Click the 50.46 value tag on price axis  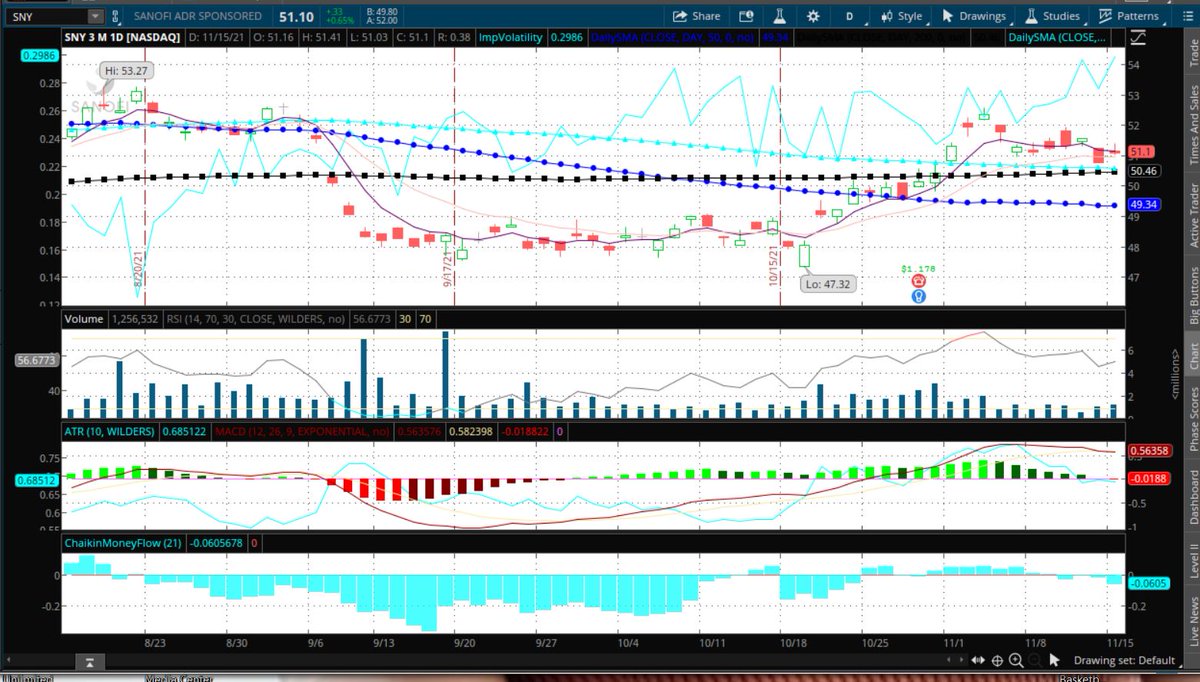(x=1143, y=171)
